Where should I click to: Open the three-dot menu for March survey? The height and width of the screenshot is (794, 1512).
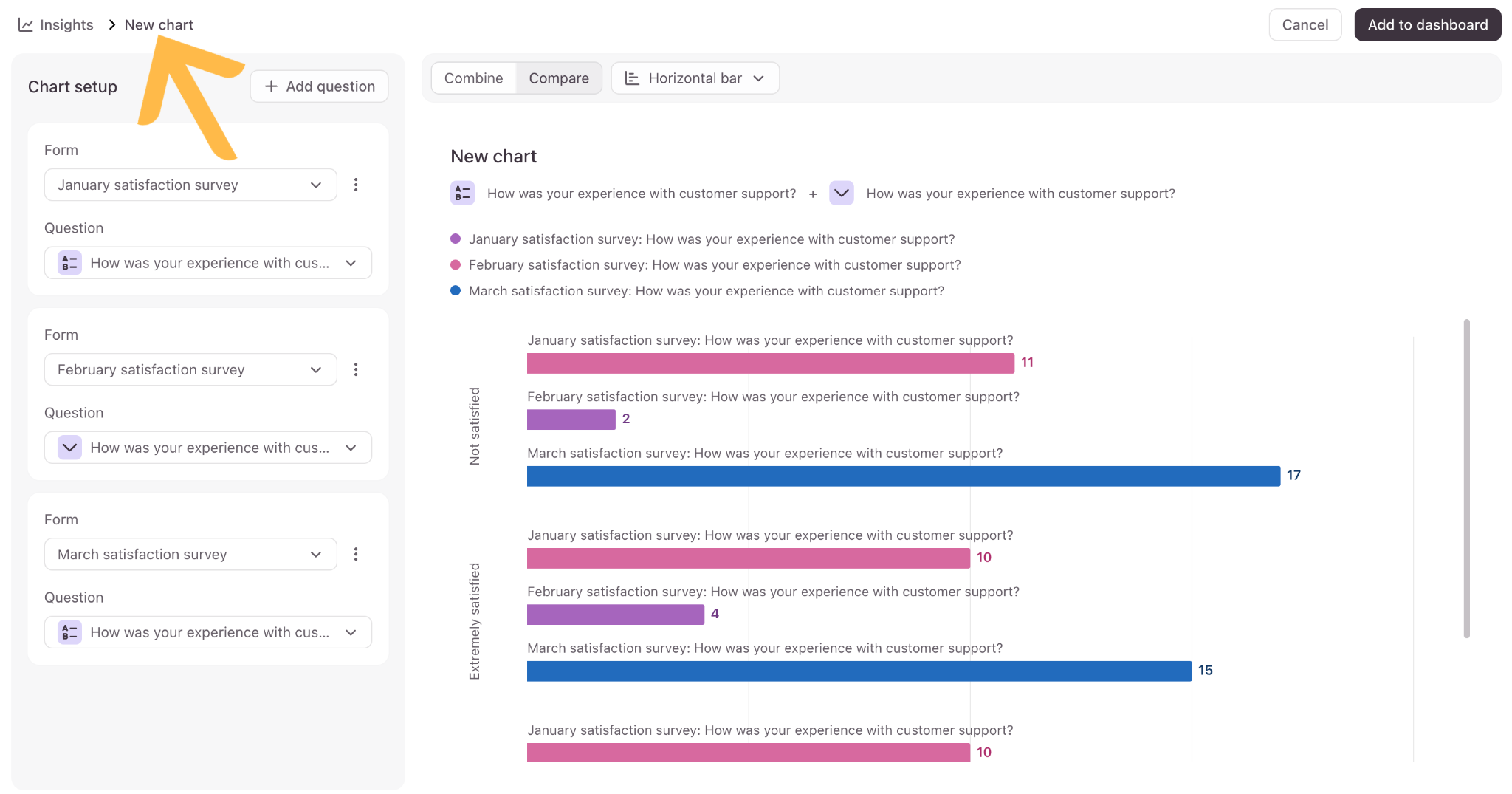356,554
